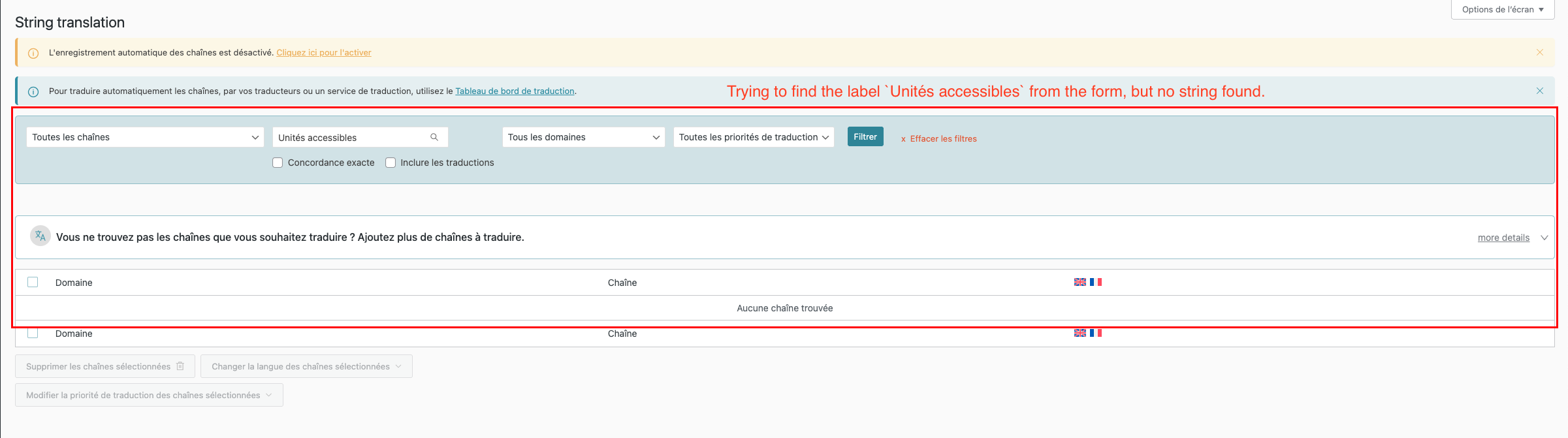Close the blue translation dashboard notice
The image size is (1568, 438).
click(x=1540, y=91)
